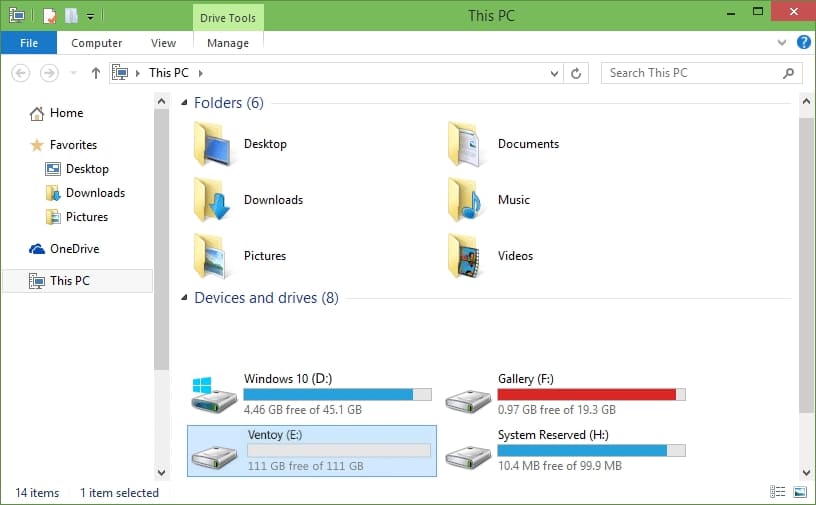Click the Properties icon in Quick Access Toolbar
This screenshot has width=816, height=505.
click(x=49, y=16)
